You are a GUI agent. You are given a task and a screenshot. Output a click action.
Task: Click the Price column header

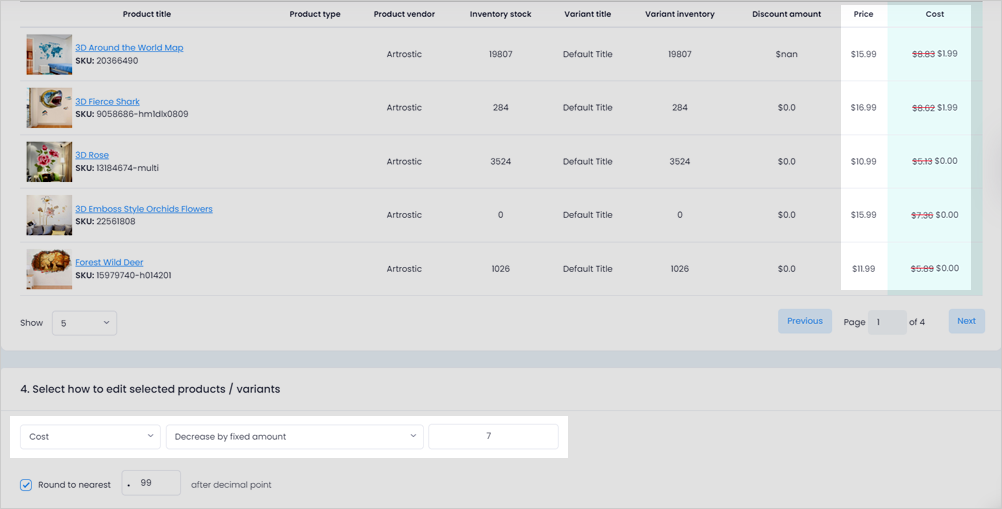pyautogui.click(x=863, y=14)
